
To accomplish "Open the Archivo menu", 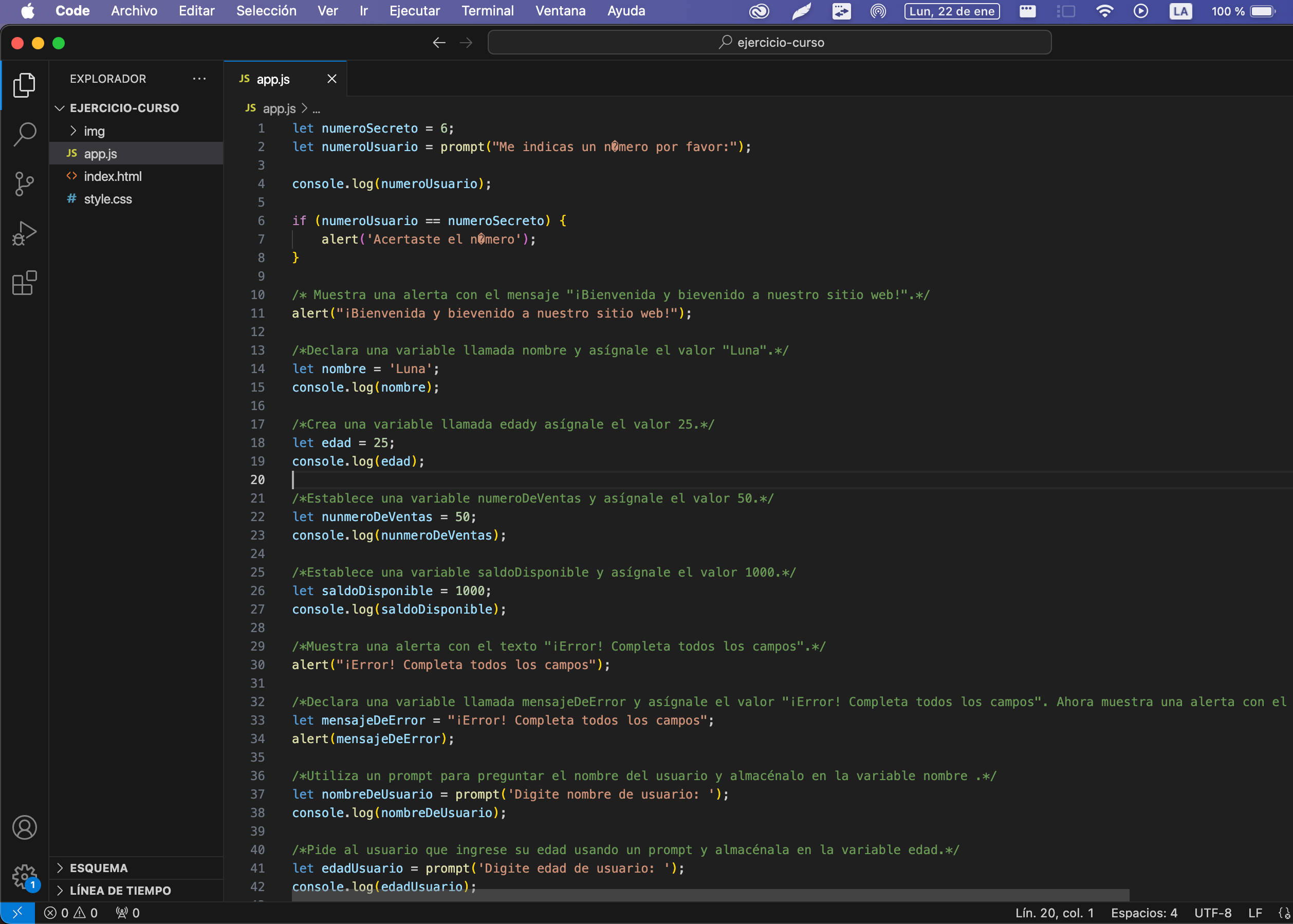I will click(134, 11).
